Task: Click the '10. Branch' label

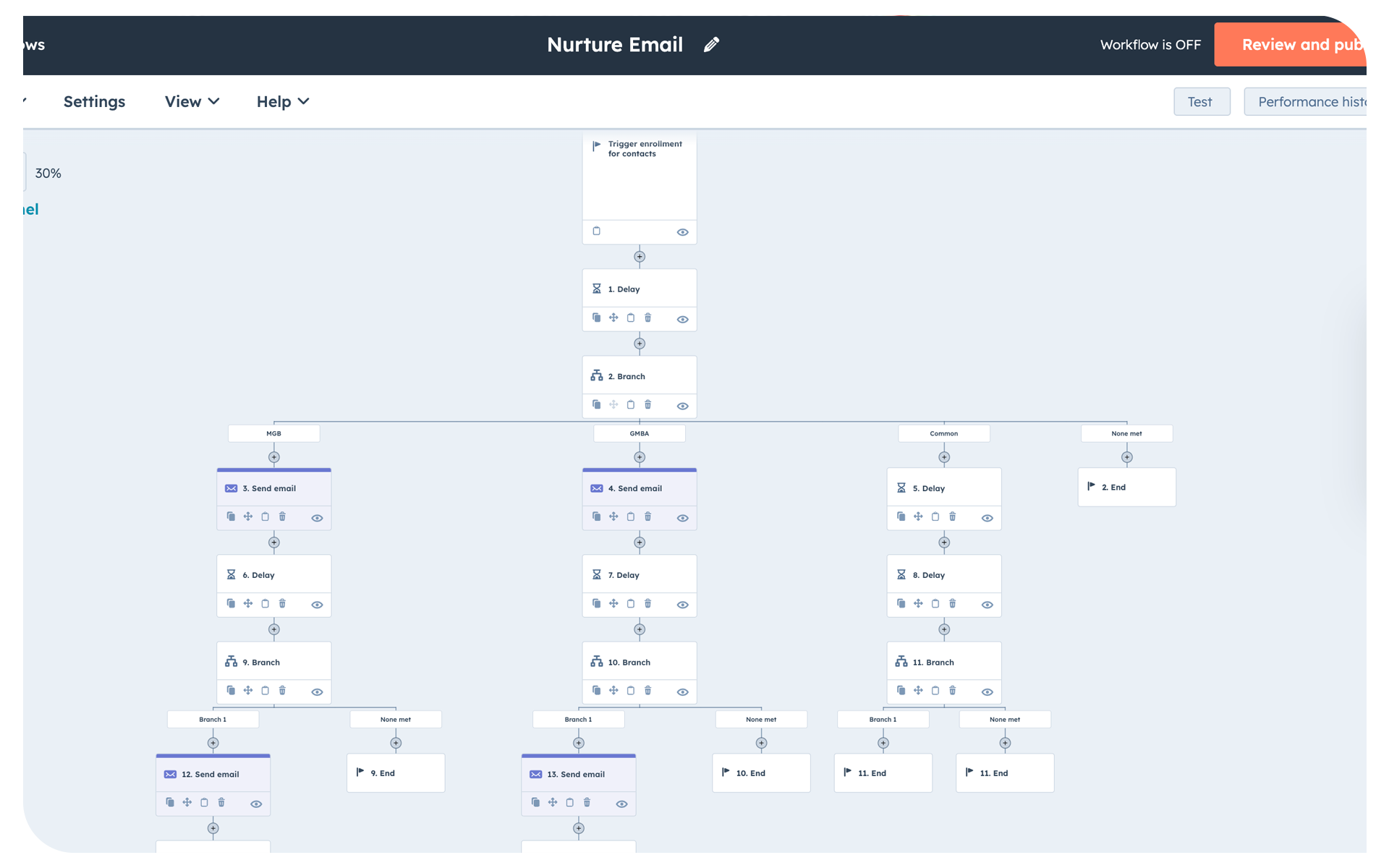Action: [629, 662]
